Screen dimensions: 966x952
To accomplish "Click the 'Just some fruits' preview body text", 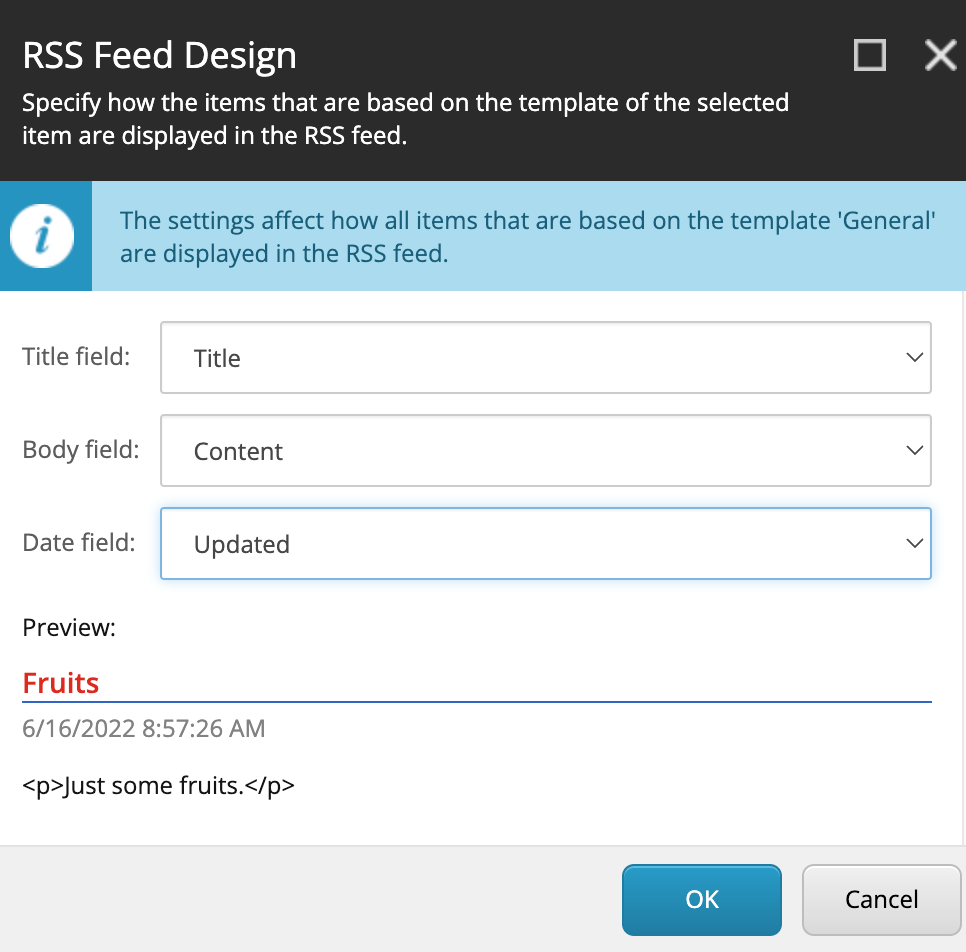I will (159, 785).
